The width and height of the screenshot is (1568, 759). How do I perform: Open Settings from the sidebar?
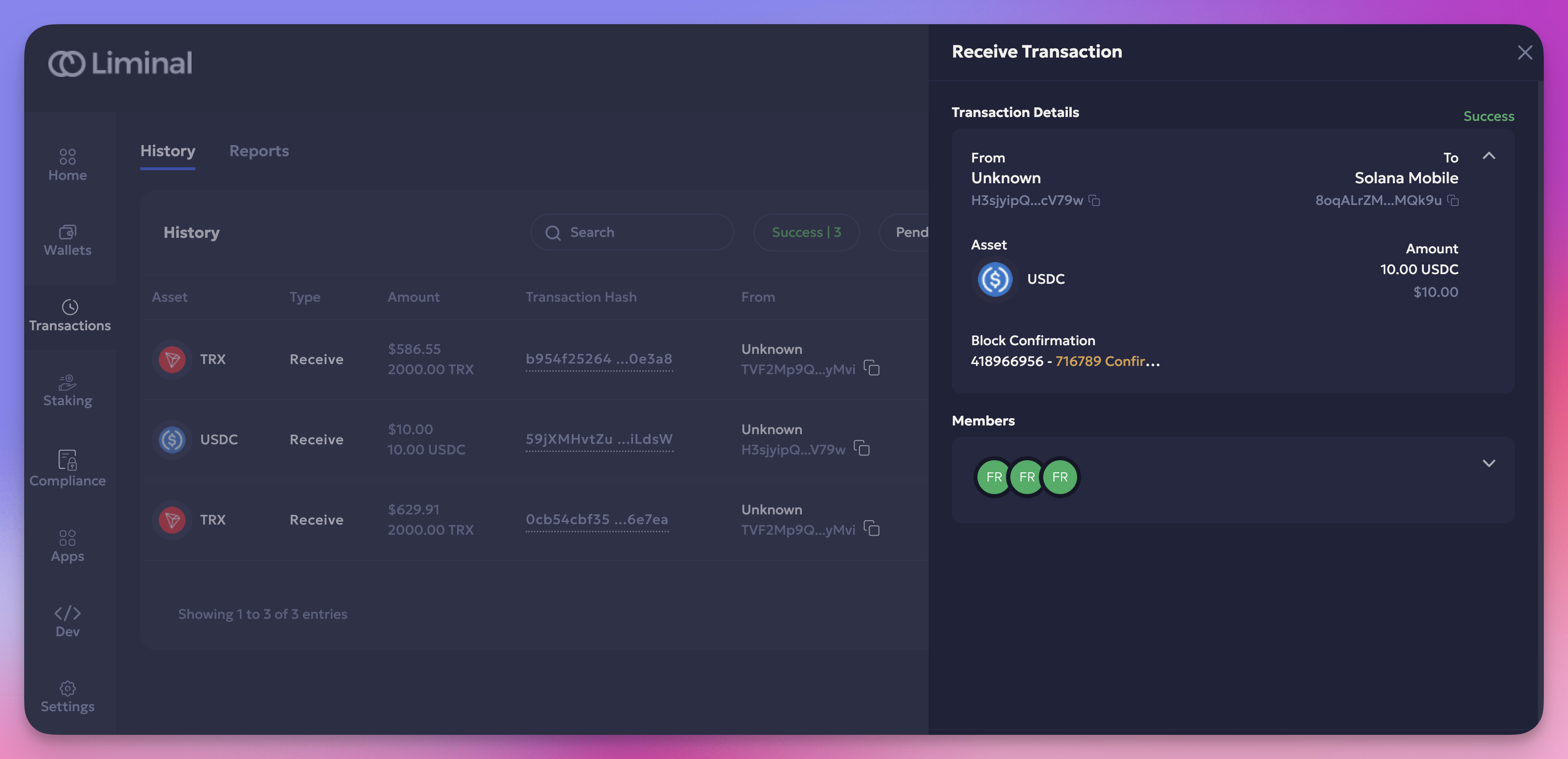point(68,696)
